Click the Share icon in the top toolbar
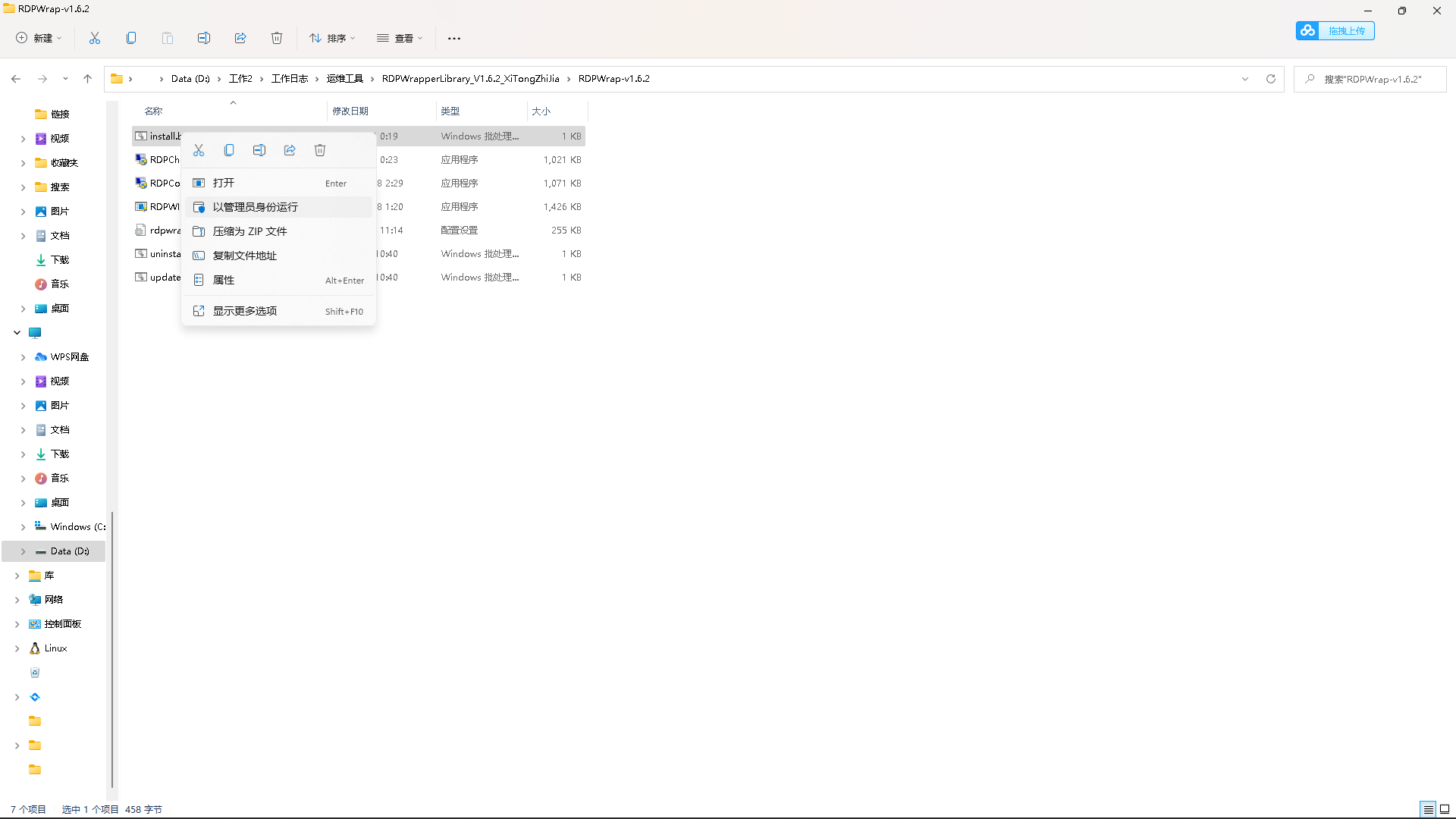Screen dimensions: 1456x819 coord(240,38)
